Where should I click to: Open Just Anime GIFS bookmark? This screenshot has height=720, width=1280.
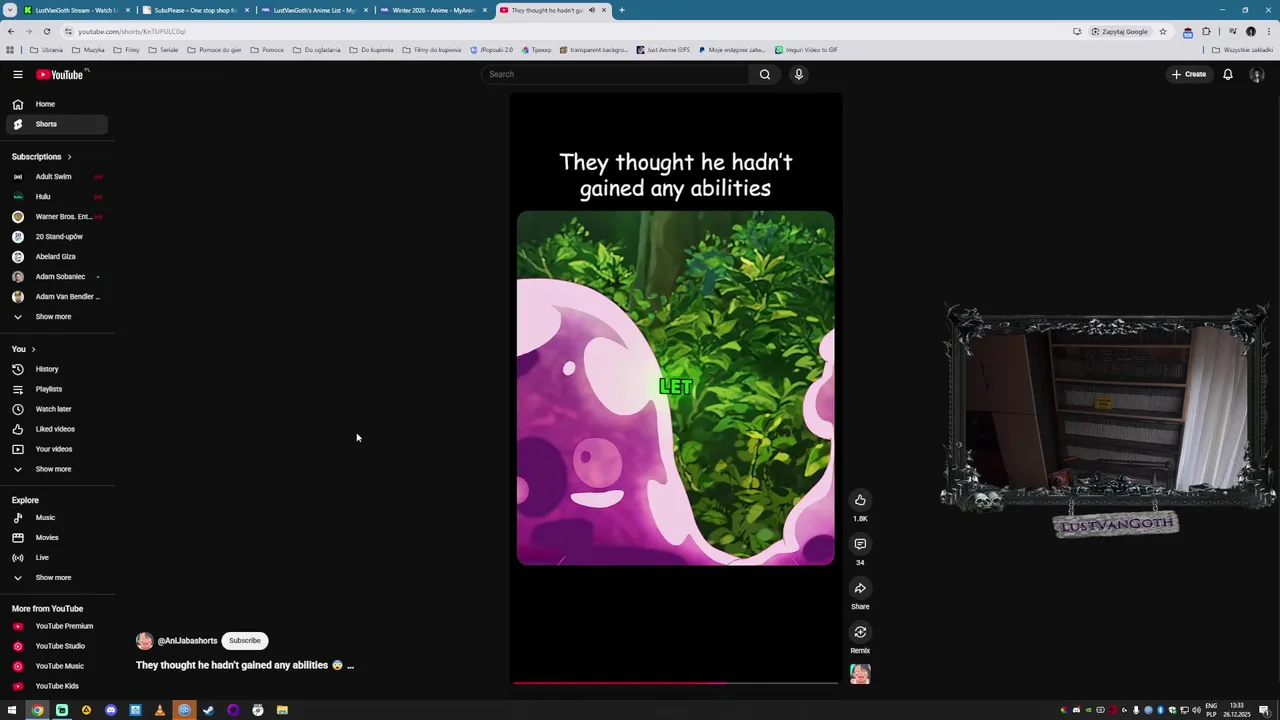point(663,50)
